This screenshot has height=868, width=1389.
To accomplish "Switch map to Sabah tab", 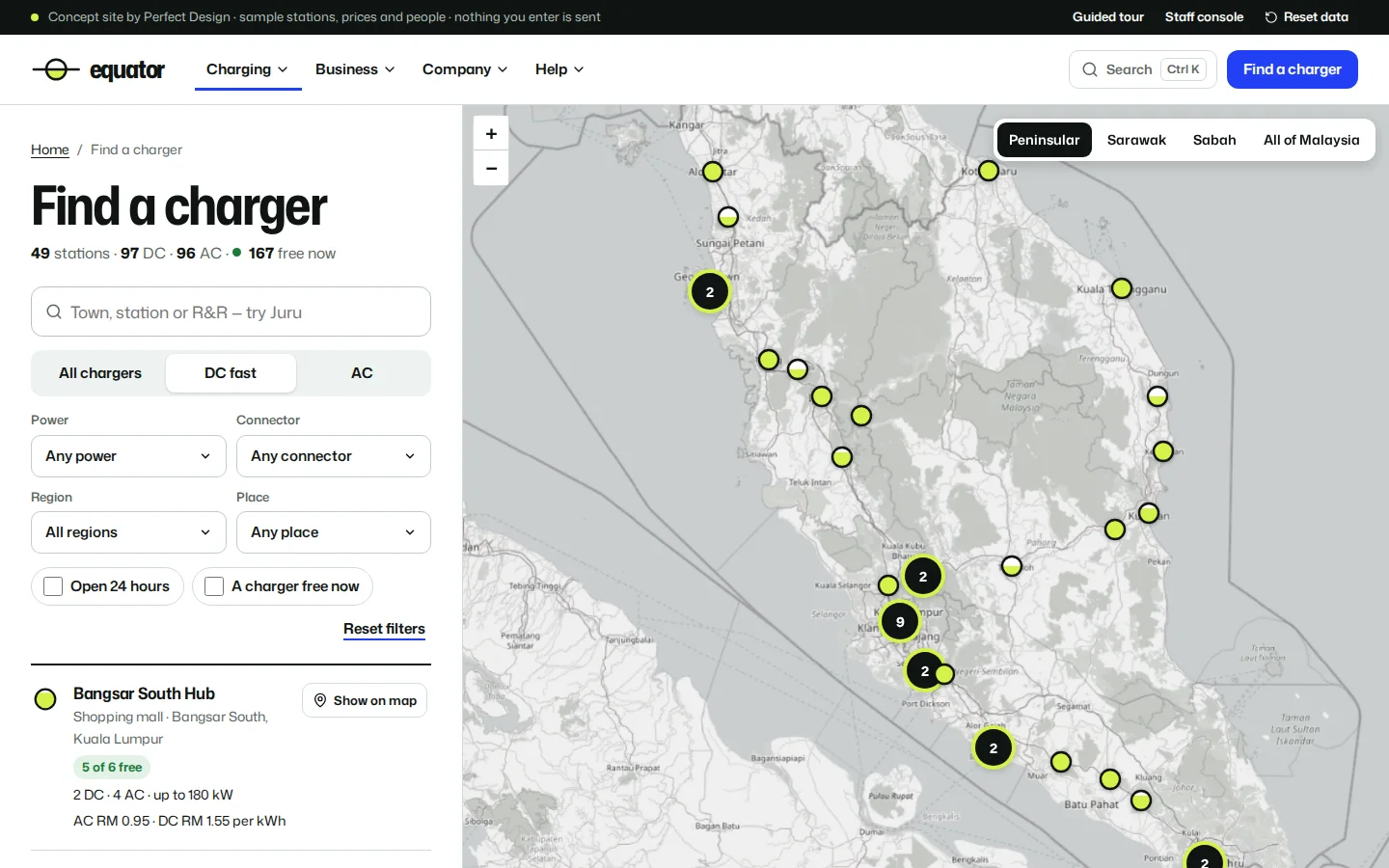I will point(1214,140).
